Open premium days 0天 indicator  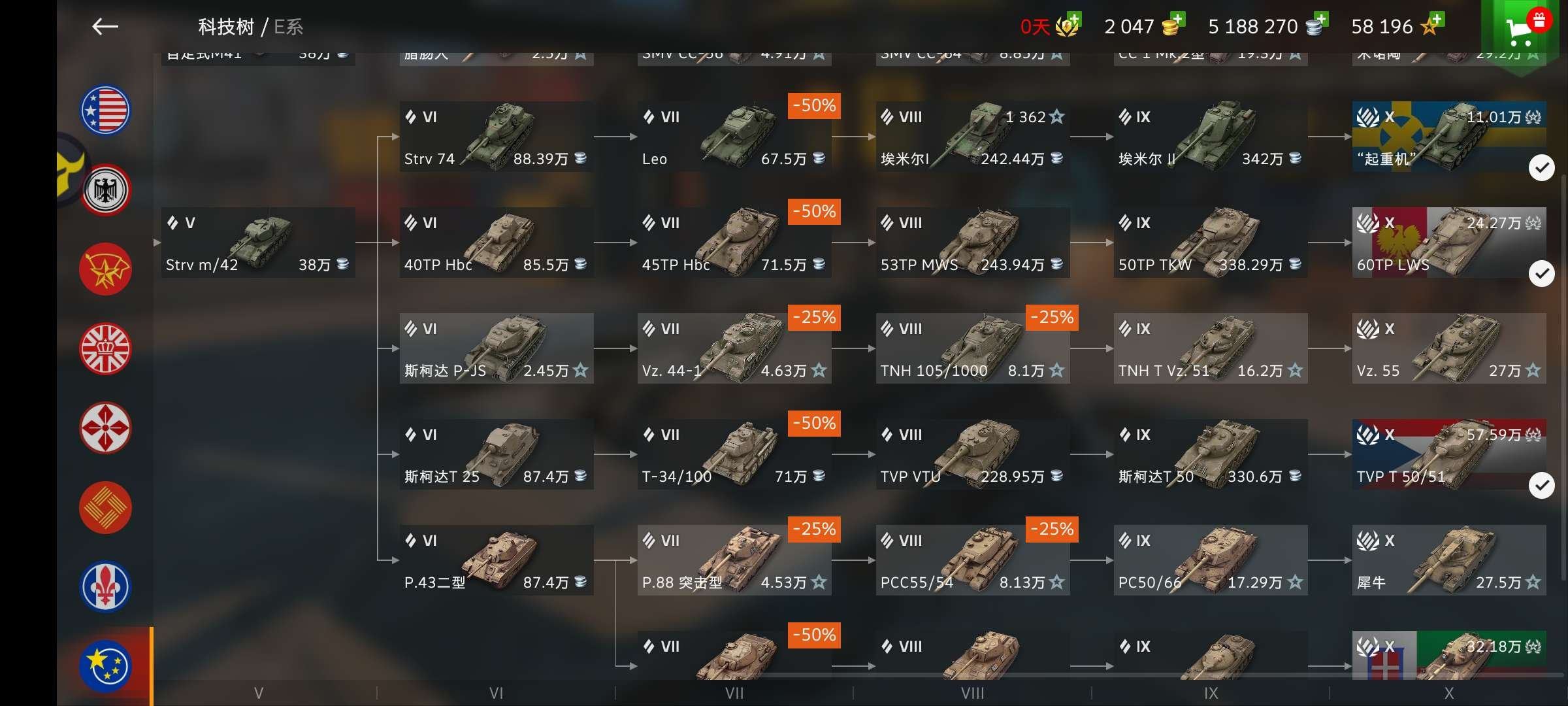(x=1051, y=26)
